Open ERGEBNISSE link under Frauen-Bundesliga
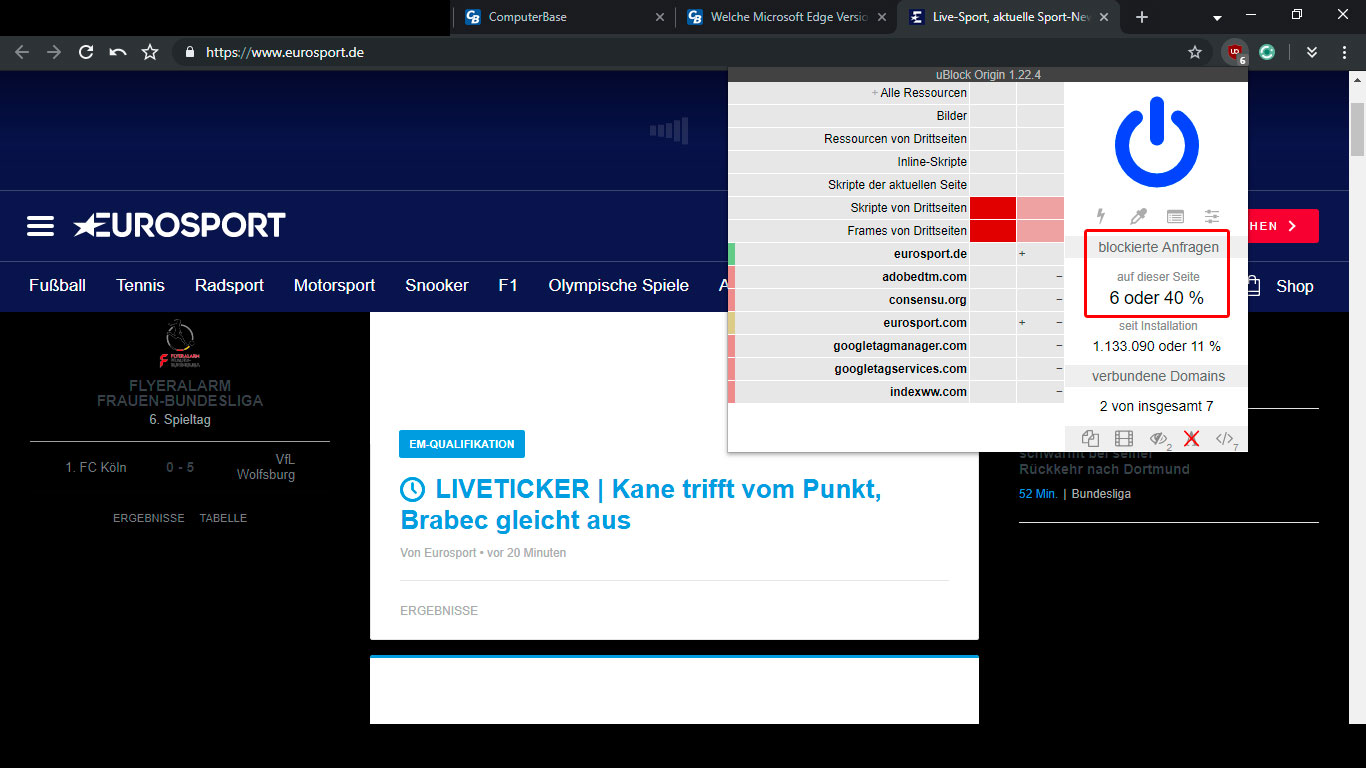Screen dimensions: 1366x768 pyautogui.click(x=149, y=518)
